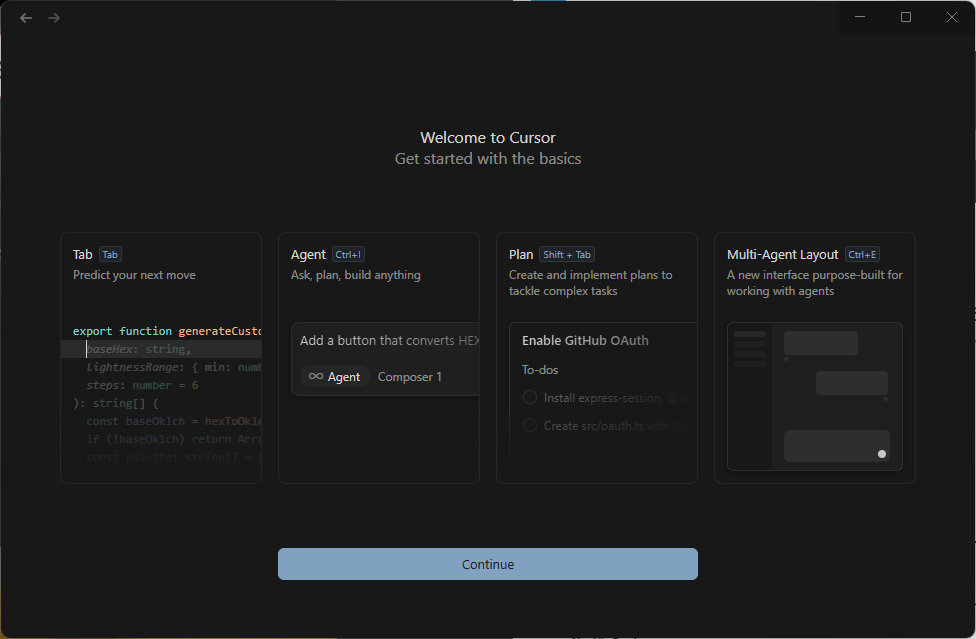Click the Ctrl+E shortcut badge
This screenshot has width=976, height=639.
coord(862,255)
